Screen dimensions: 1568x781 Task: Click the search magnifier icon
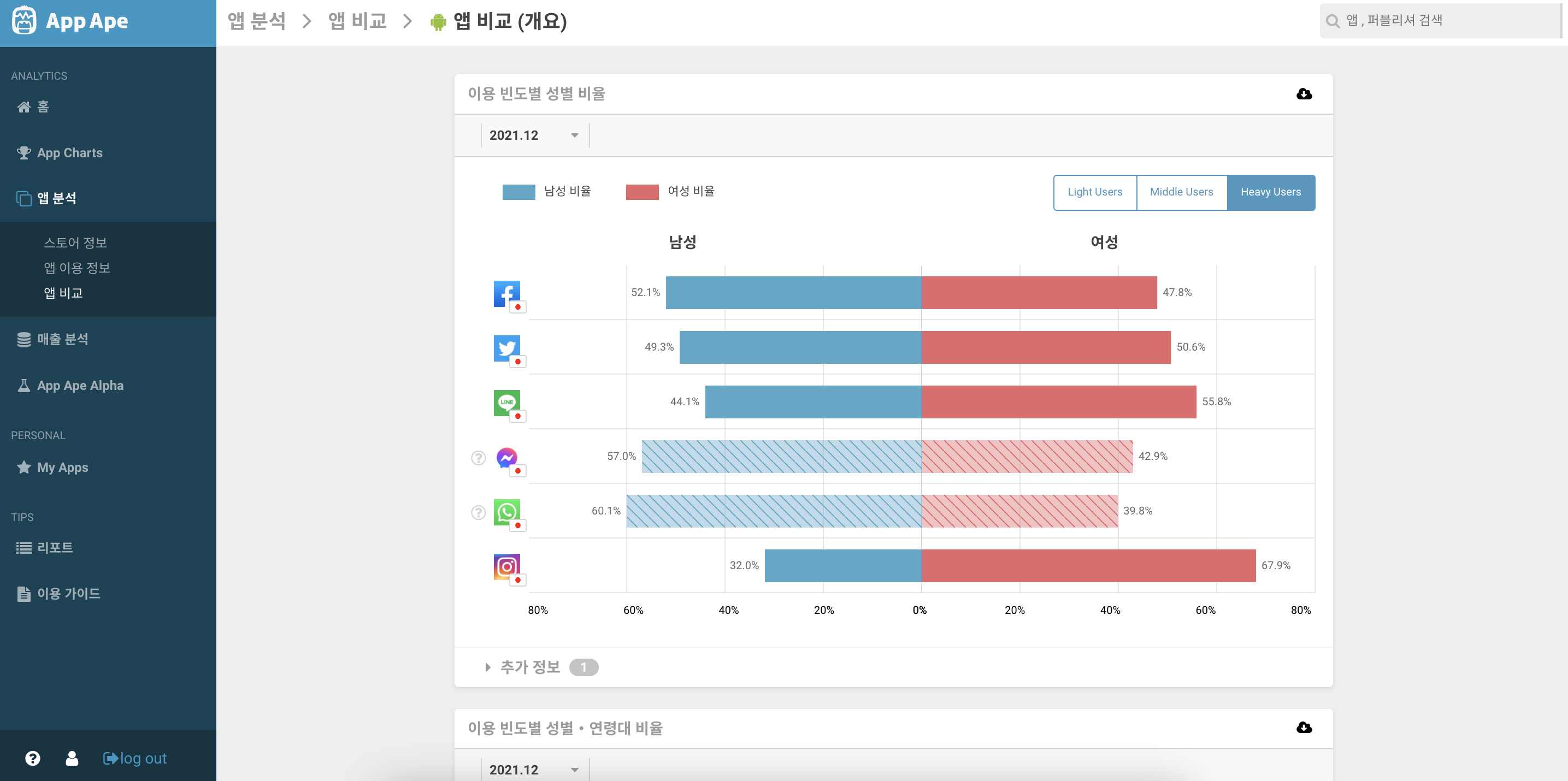pyautogui.click(x=1333, y=21)
